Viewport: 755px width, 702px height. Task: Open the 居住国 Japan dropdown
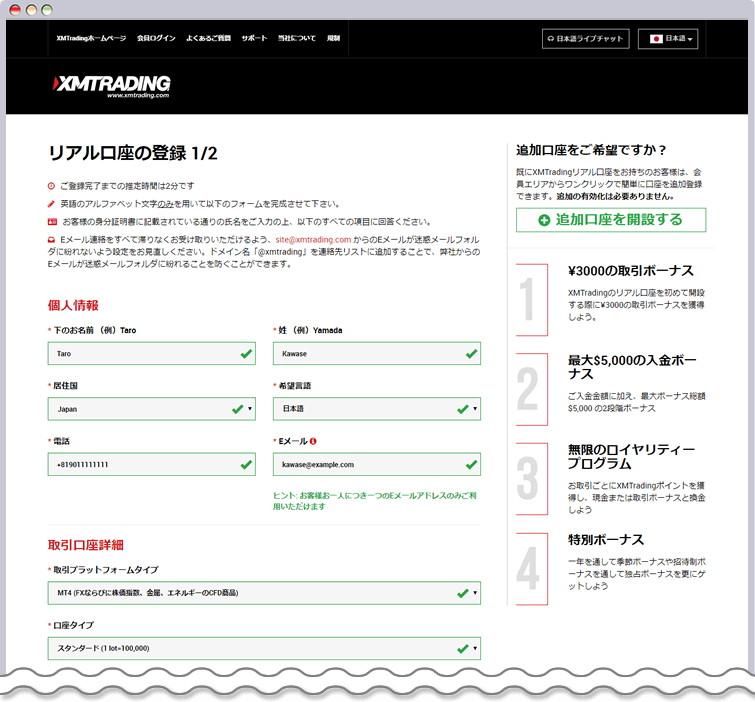click(152, 409)
